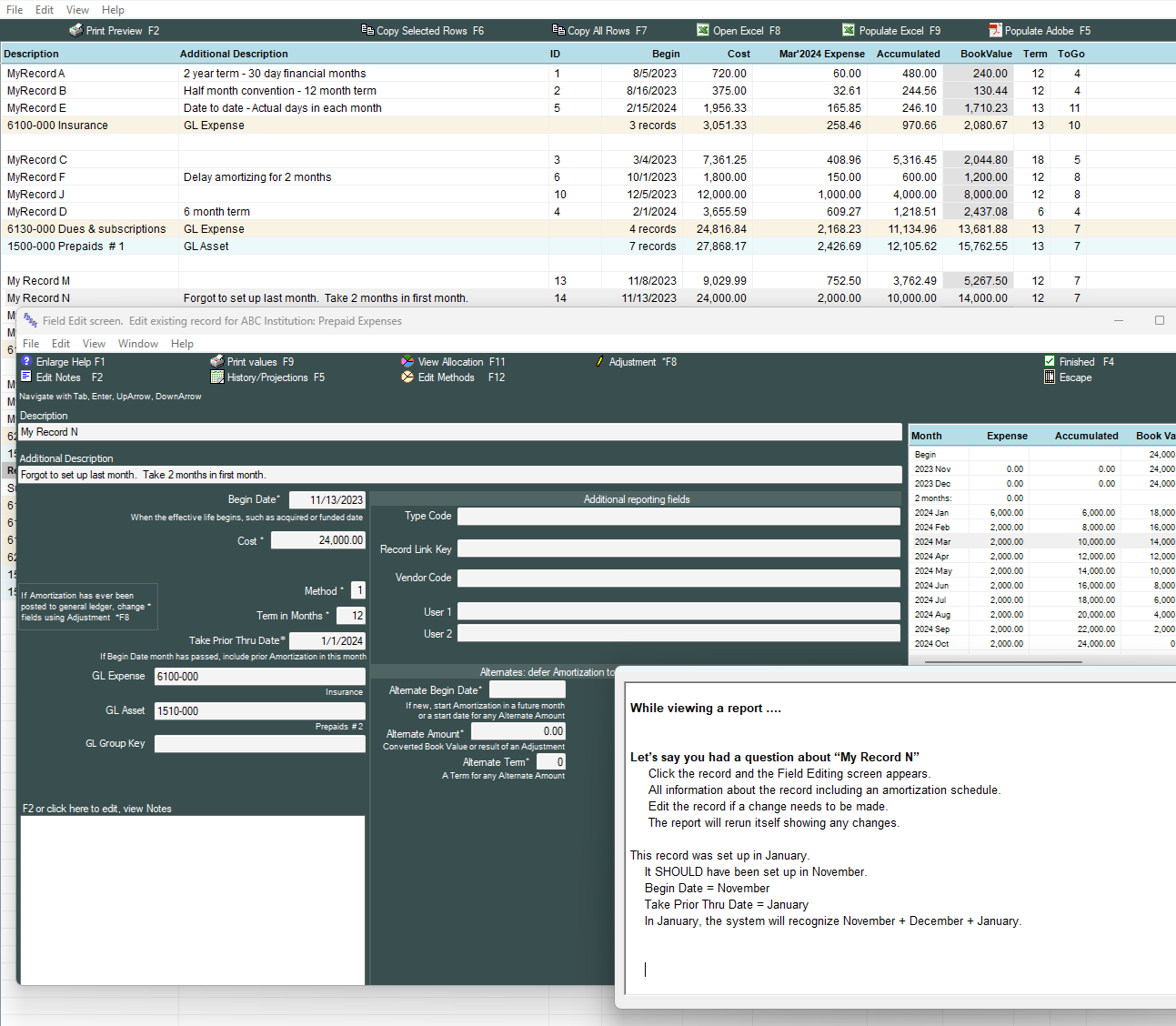Click the User 2 field
The image size is (1176, 1026).
(x=678, y=633)
